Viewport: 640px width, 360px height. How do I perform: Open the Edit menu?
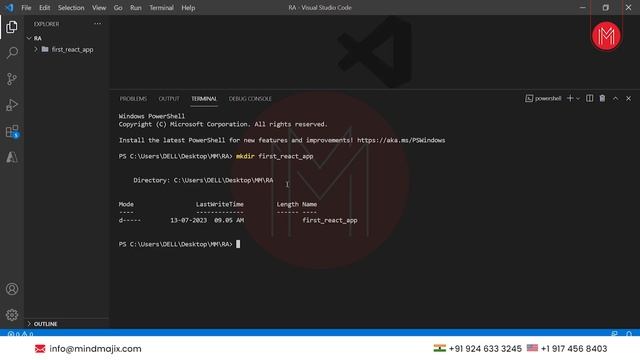click(44, 8)
